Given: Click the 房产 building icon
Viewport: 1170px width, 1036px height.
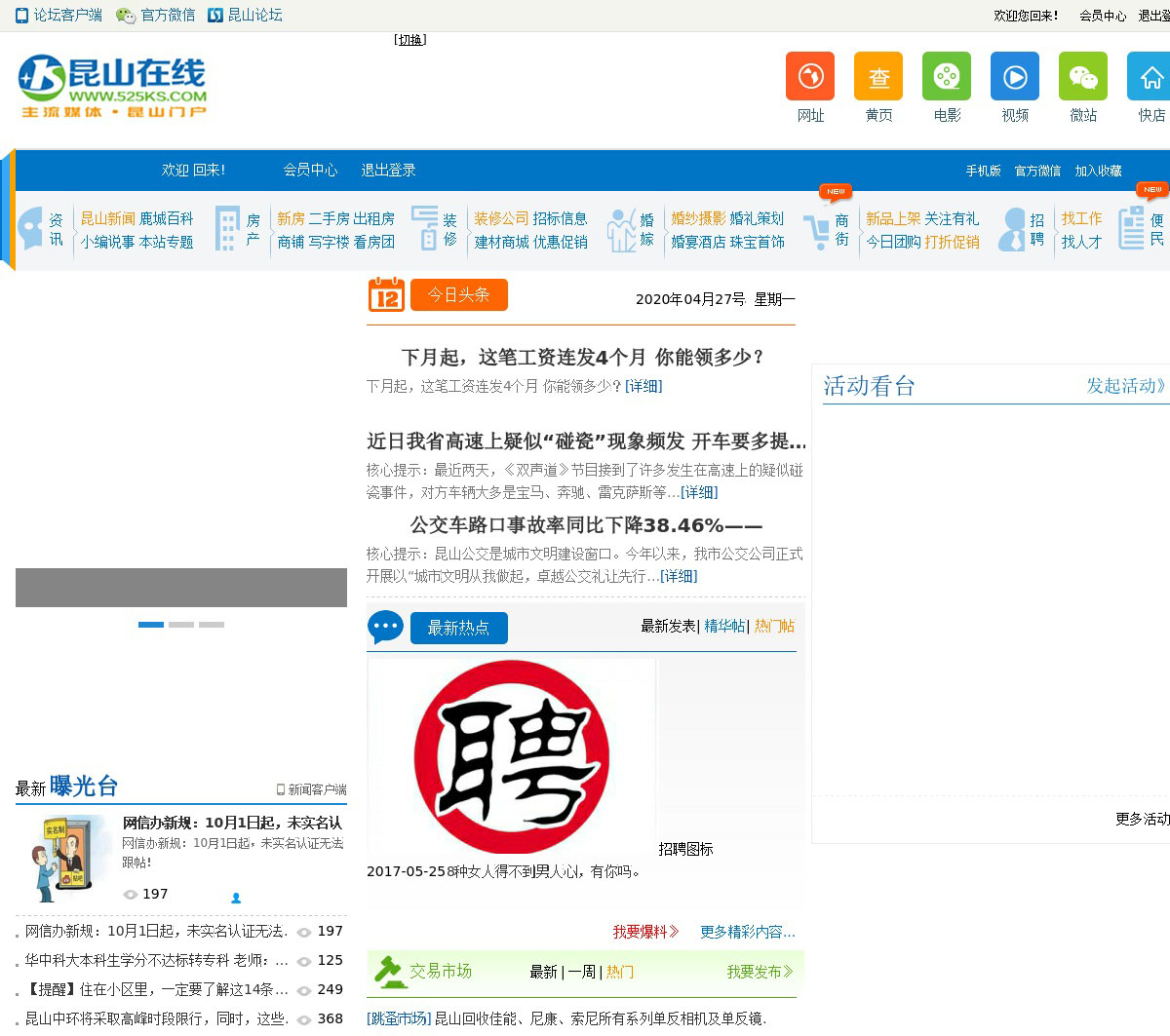Looking at the screenshot, I should 227,230.
